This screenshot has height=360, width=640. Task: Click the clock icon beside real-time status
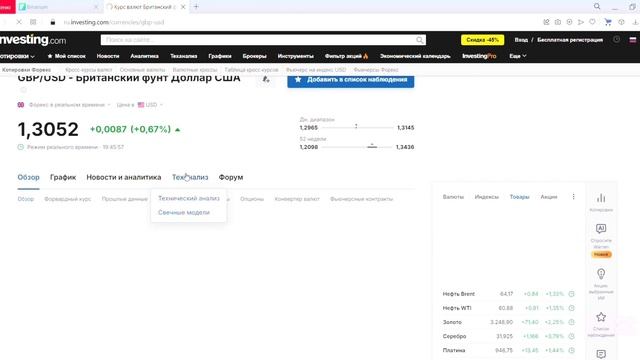[x=20, y=147]
